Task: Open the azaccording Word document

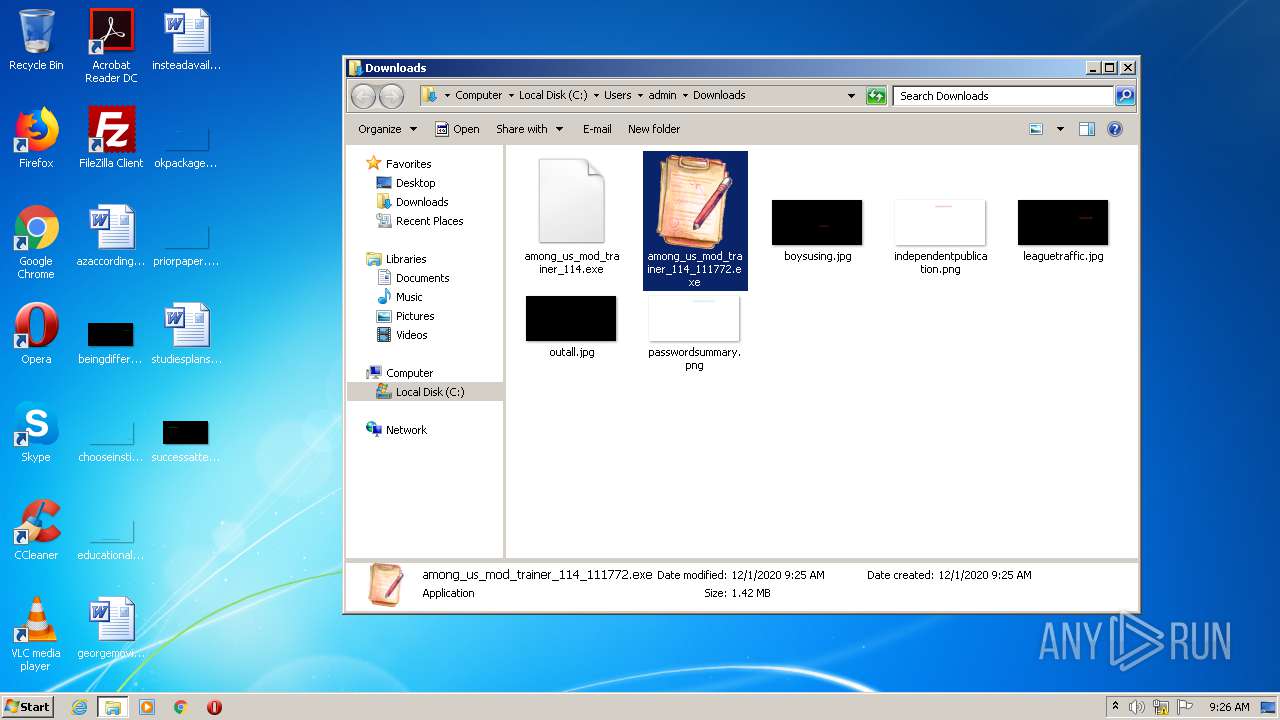Action: pos(111,236)
